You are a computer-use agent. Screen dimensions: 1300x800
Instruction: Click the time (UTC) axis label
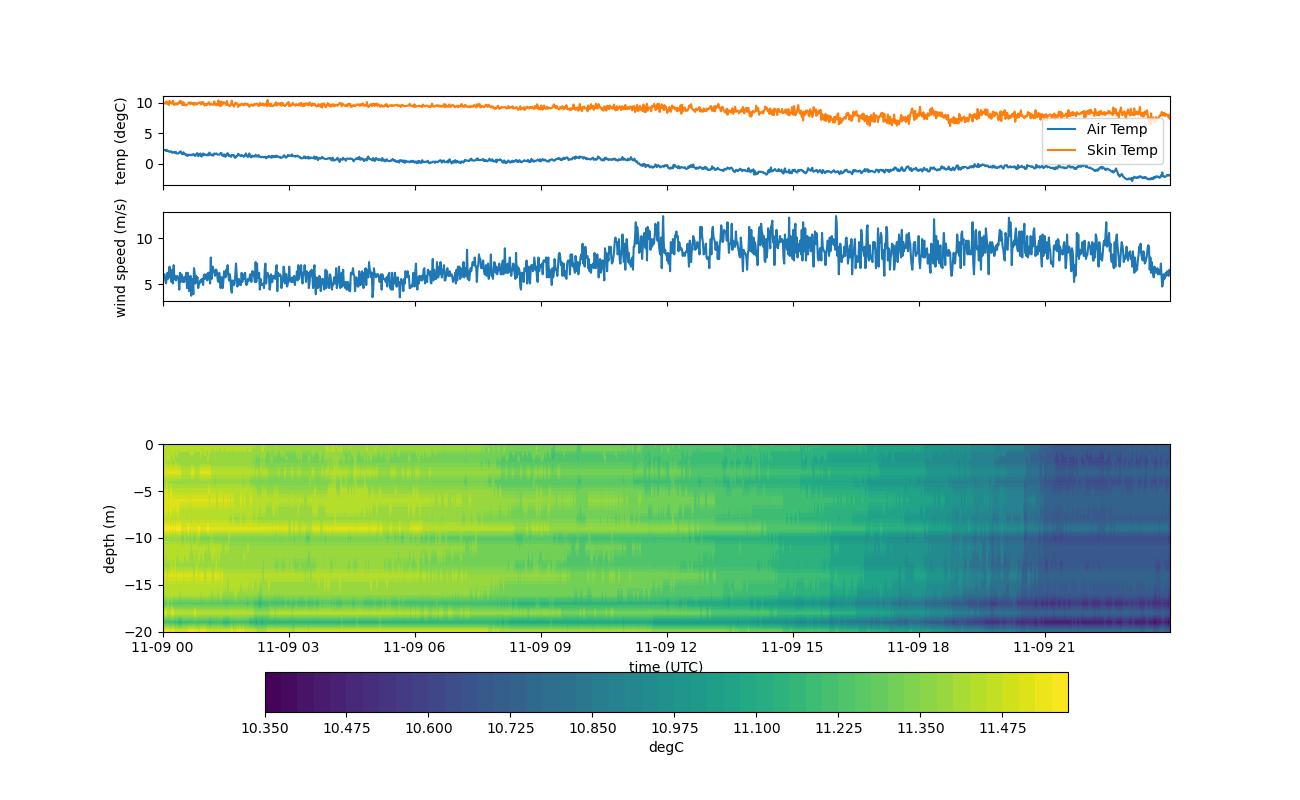pos(666,666)
